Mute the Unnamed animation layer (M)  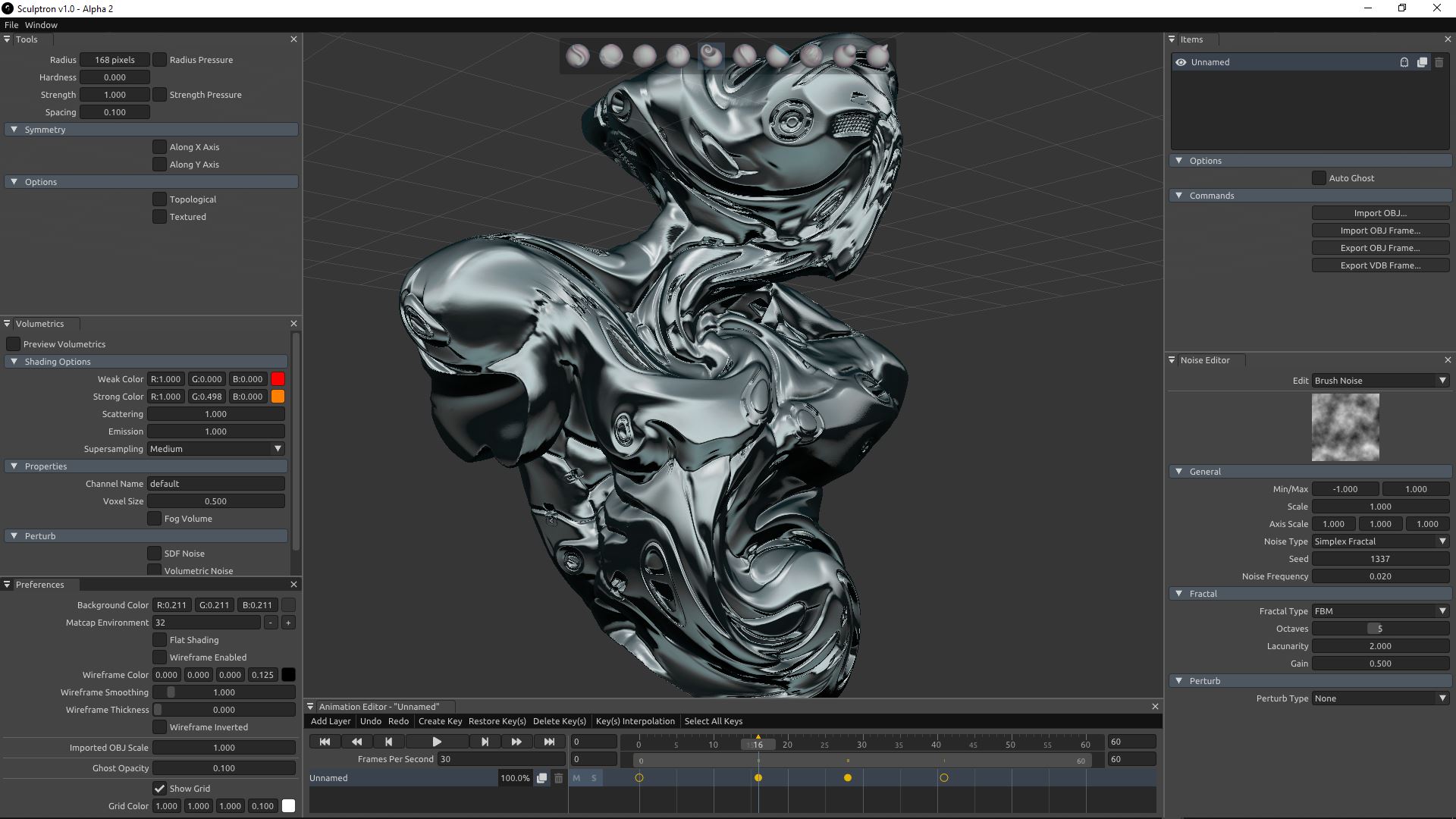[x=576, y=778]
